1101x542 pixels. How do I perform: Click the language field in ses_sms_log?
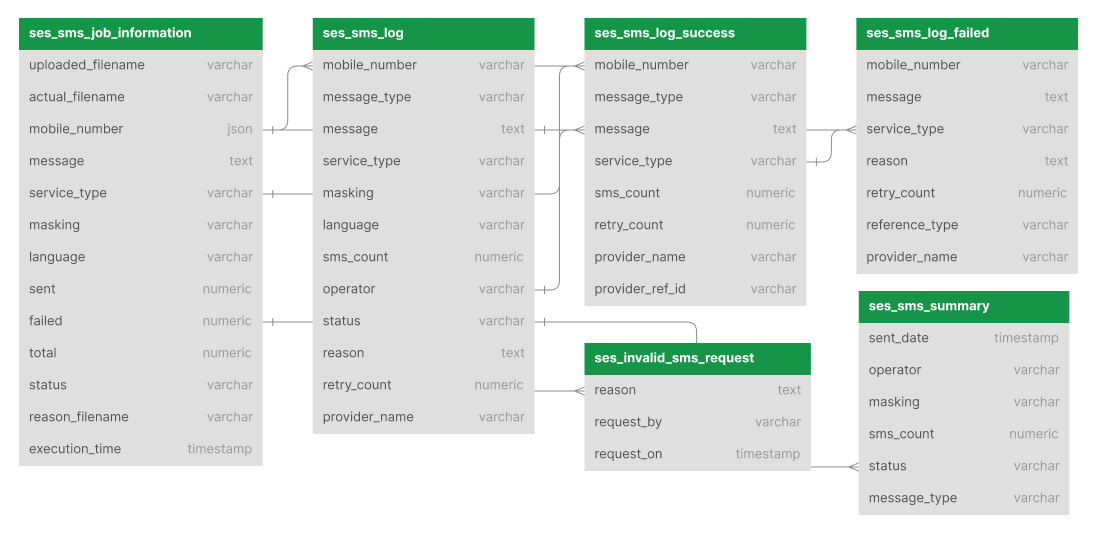[x=423, y=225]
